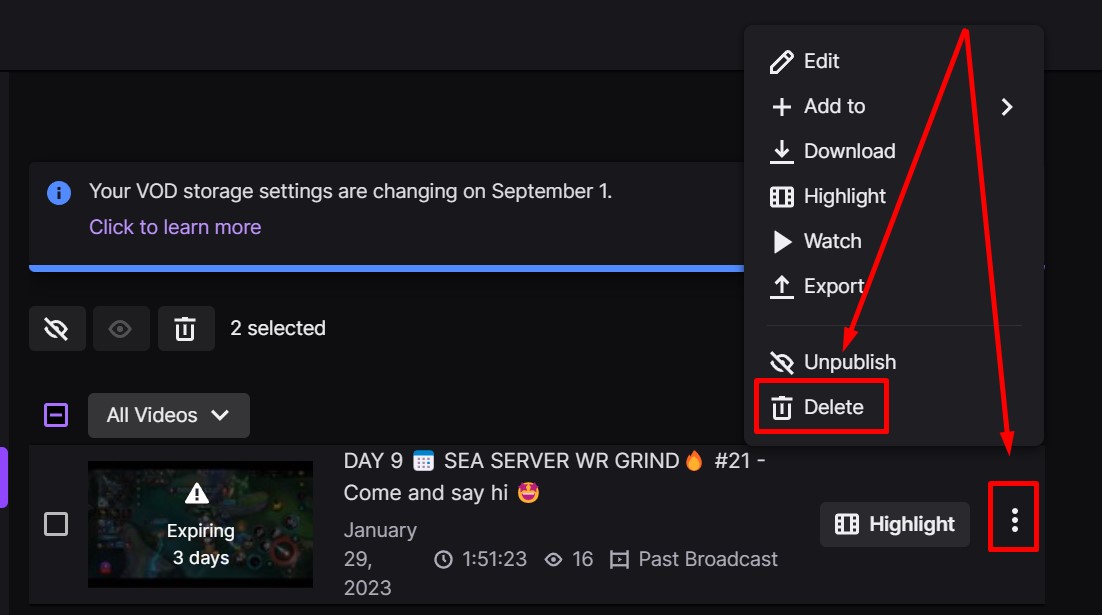
Task: Click the download icon in the context menu
Action: click(x=781, y=151)
